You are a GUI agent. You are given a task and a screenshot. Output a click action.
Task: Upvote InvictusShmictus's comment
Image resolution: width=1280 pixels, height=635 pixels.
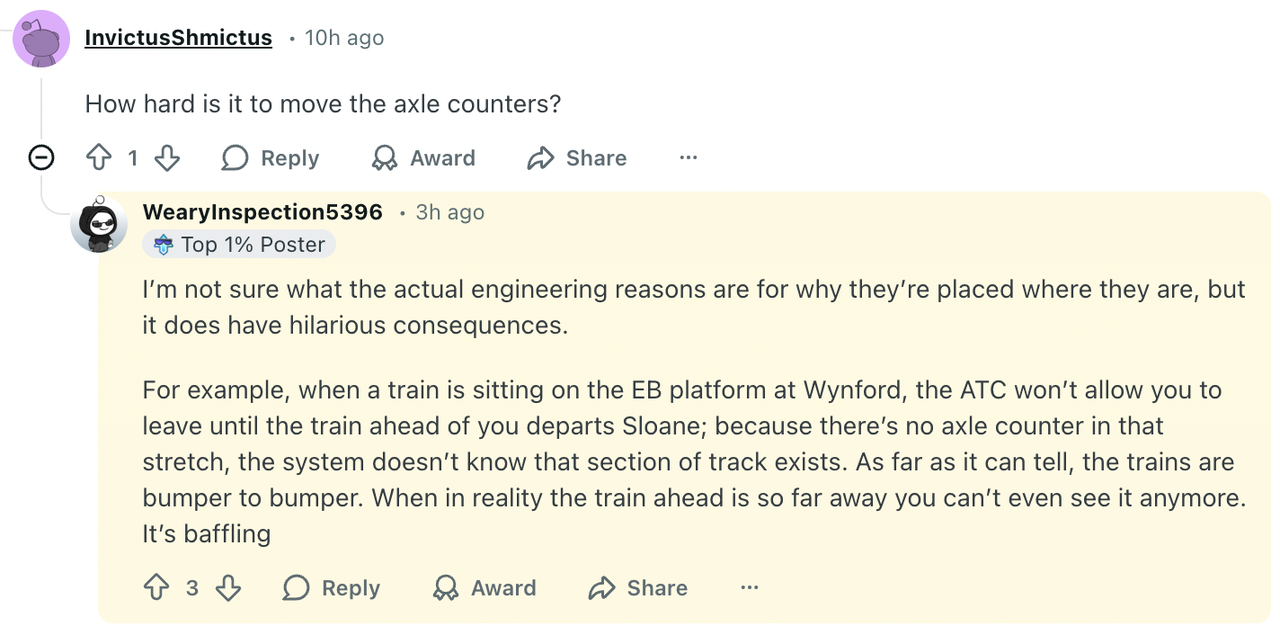[x=98, y=158]
